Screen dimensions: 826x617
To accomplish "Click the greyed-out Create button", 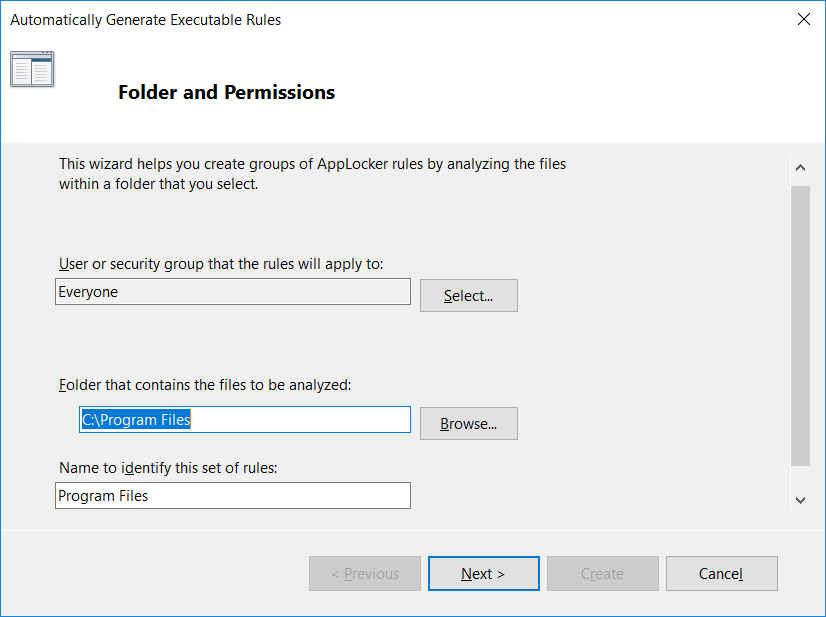I will [603, 573].
